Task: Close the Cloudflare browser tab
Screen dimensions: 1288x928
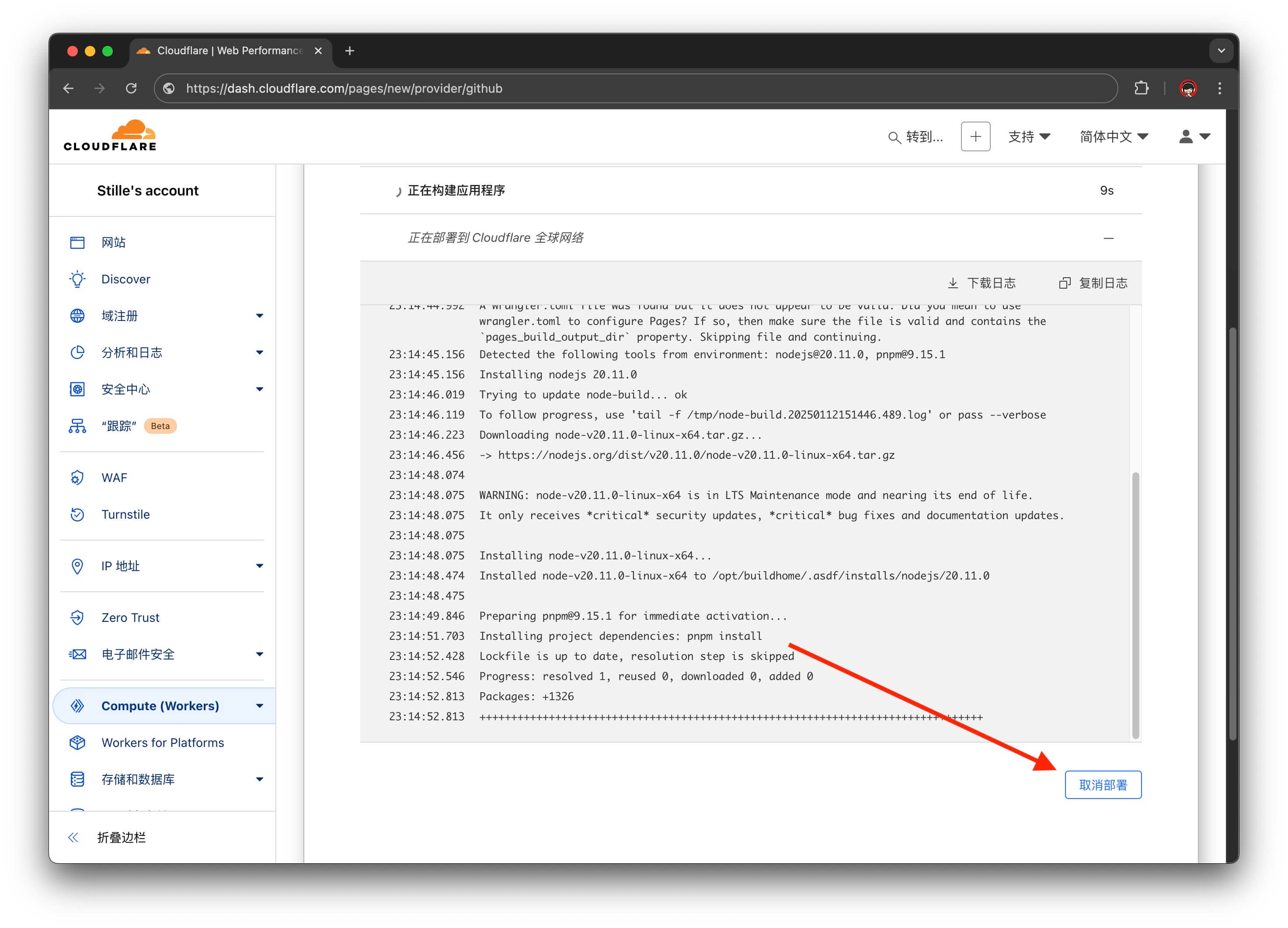Action: click(318, 51)
